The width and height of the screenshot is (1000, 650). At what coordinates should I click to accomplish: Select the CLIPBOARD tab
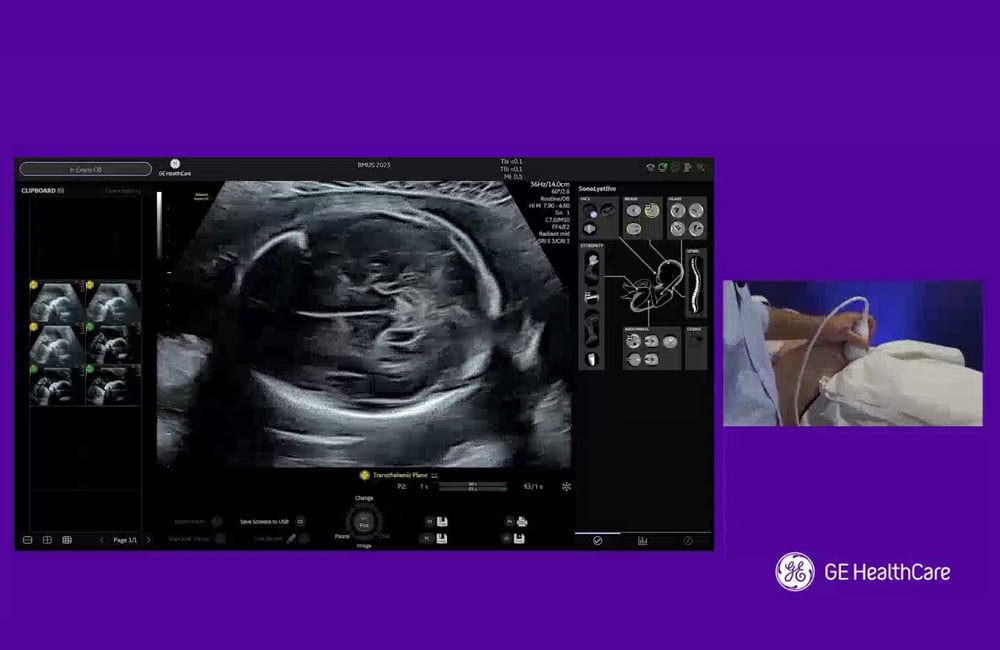(x=43, y=191)
